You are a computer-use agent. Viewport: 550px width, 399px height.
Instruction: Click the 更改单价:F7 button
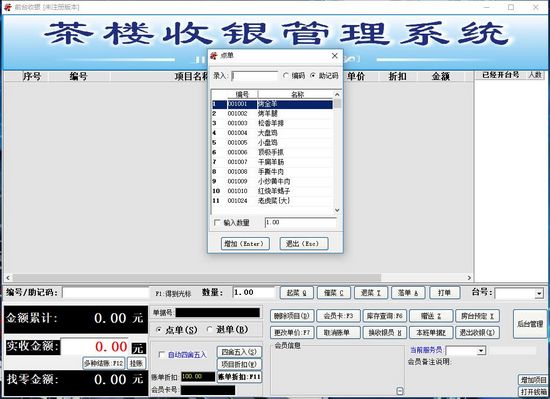click(292, 332)
